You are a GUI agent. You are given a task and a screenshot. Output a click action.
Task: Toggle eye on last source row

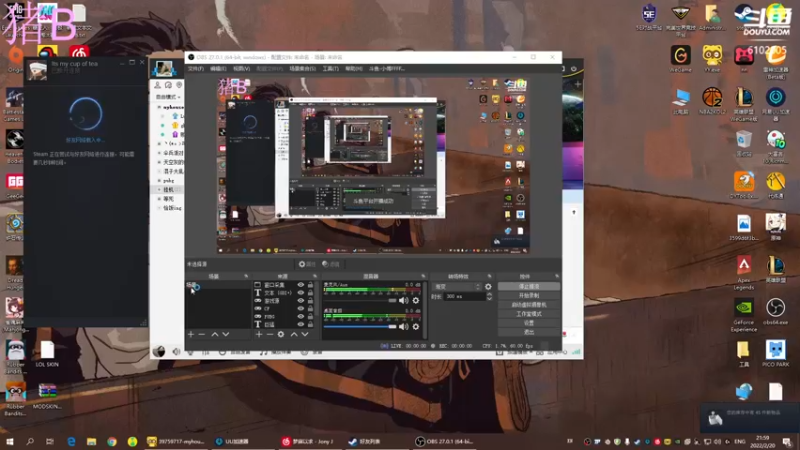pyautogui.click(x=301, y=324)
